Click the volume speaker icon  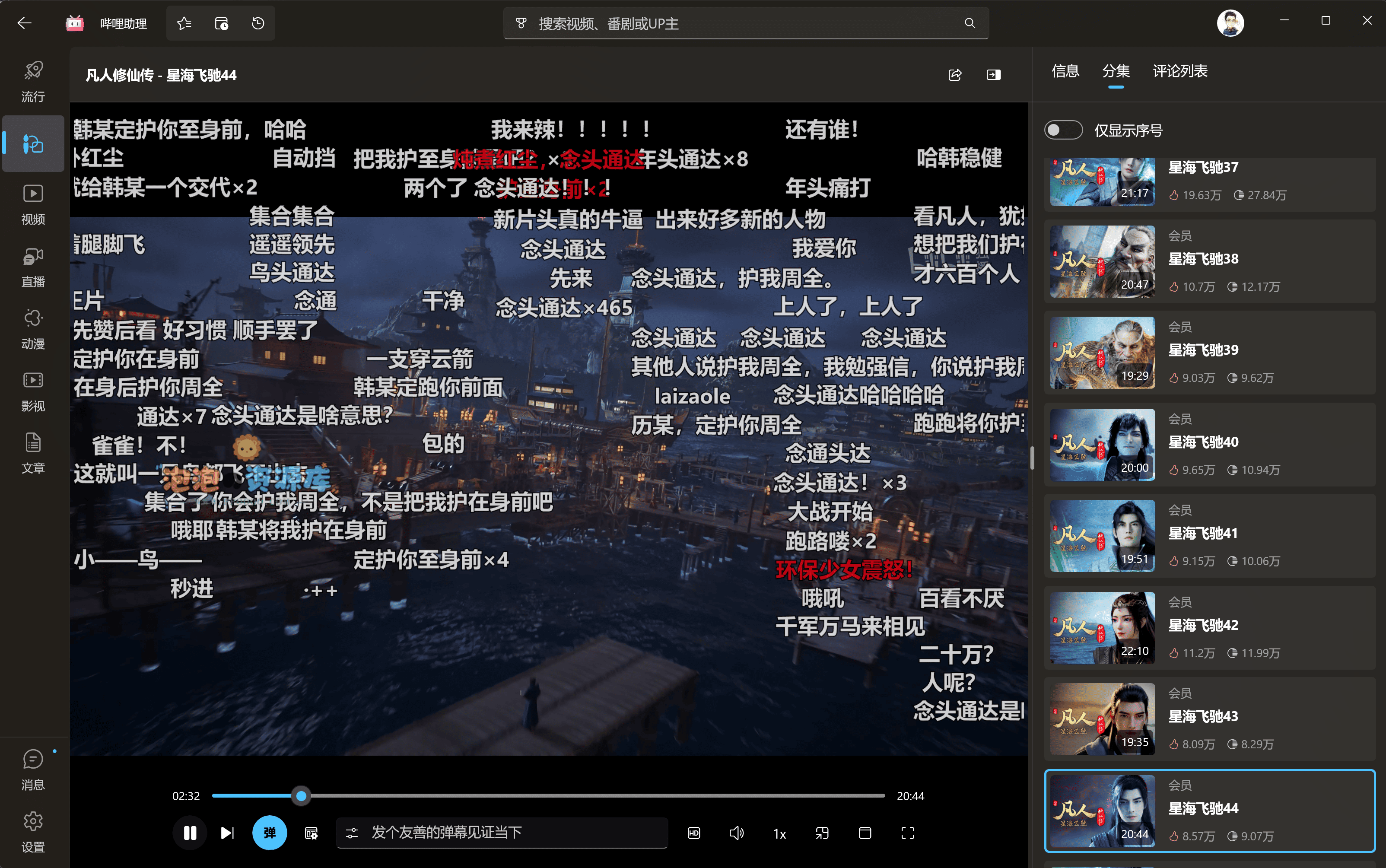pyautogui.click(x=736, y=833)
